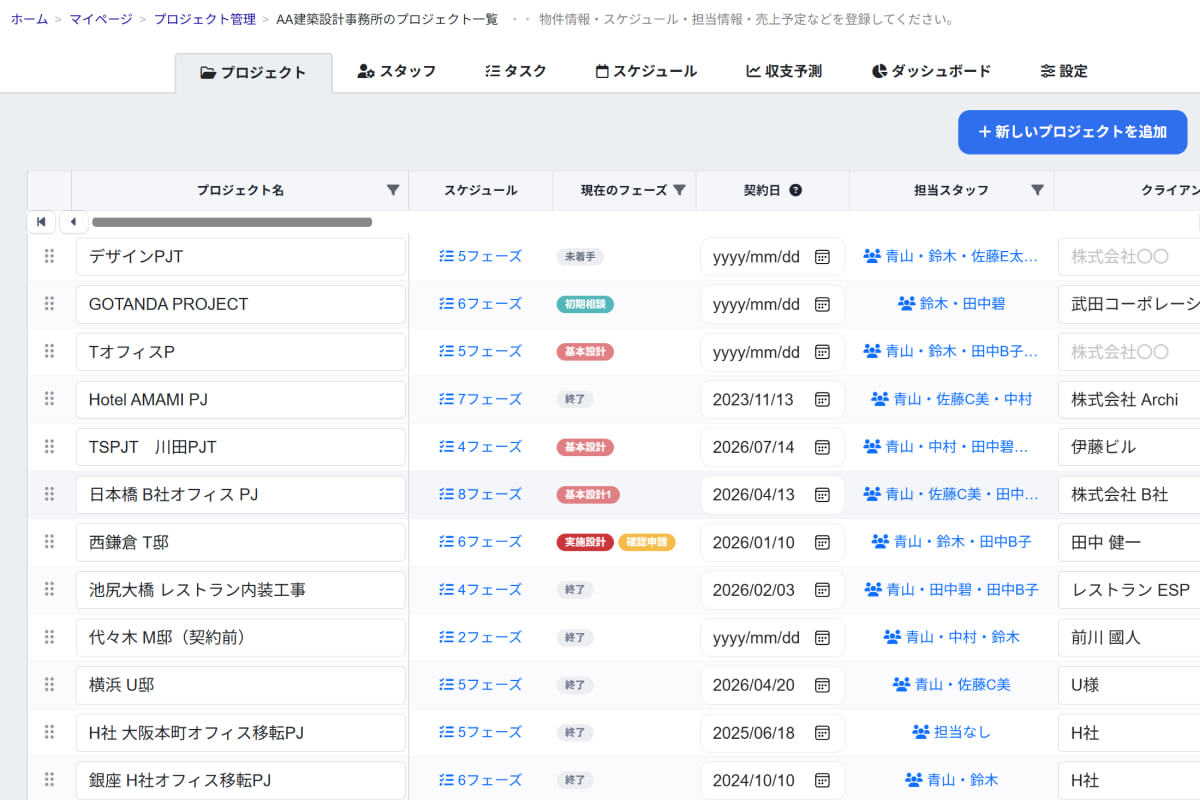
Task: Click 未着手 phase badge
Action: point(580,257)
